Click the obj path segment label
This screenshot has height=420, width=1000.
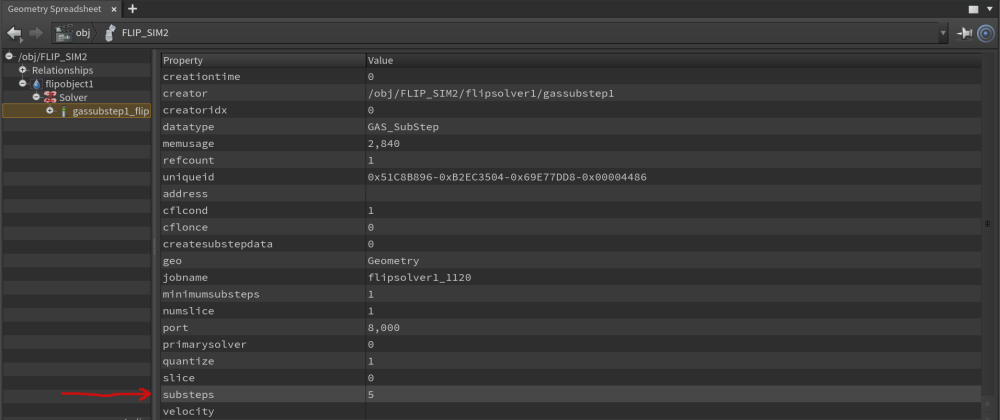click(83, 33)
